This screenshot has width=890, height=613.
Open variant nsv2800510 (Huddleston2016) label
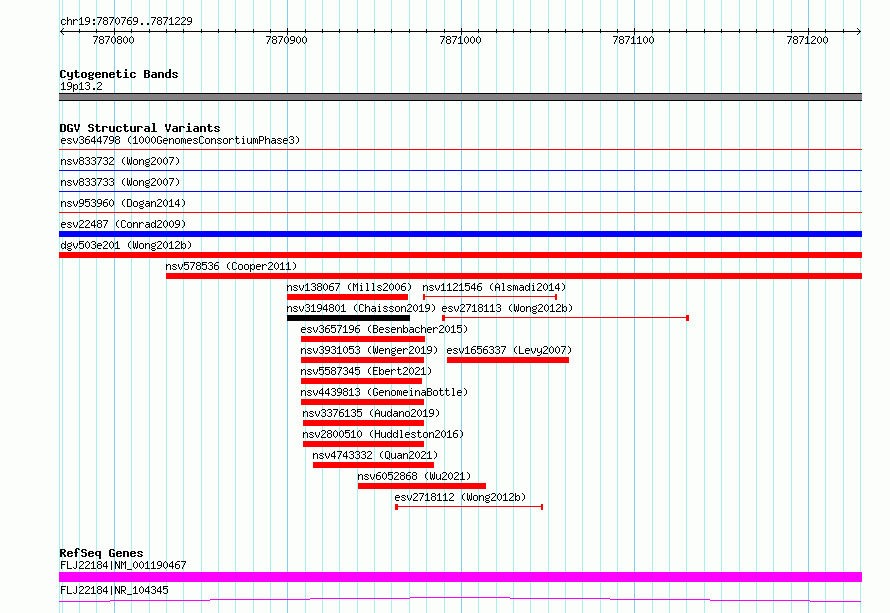click(x=383, y=434)
